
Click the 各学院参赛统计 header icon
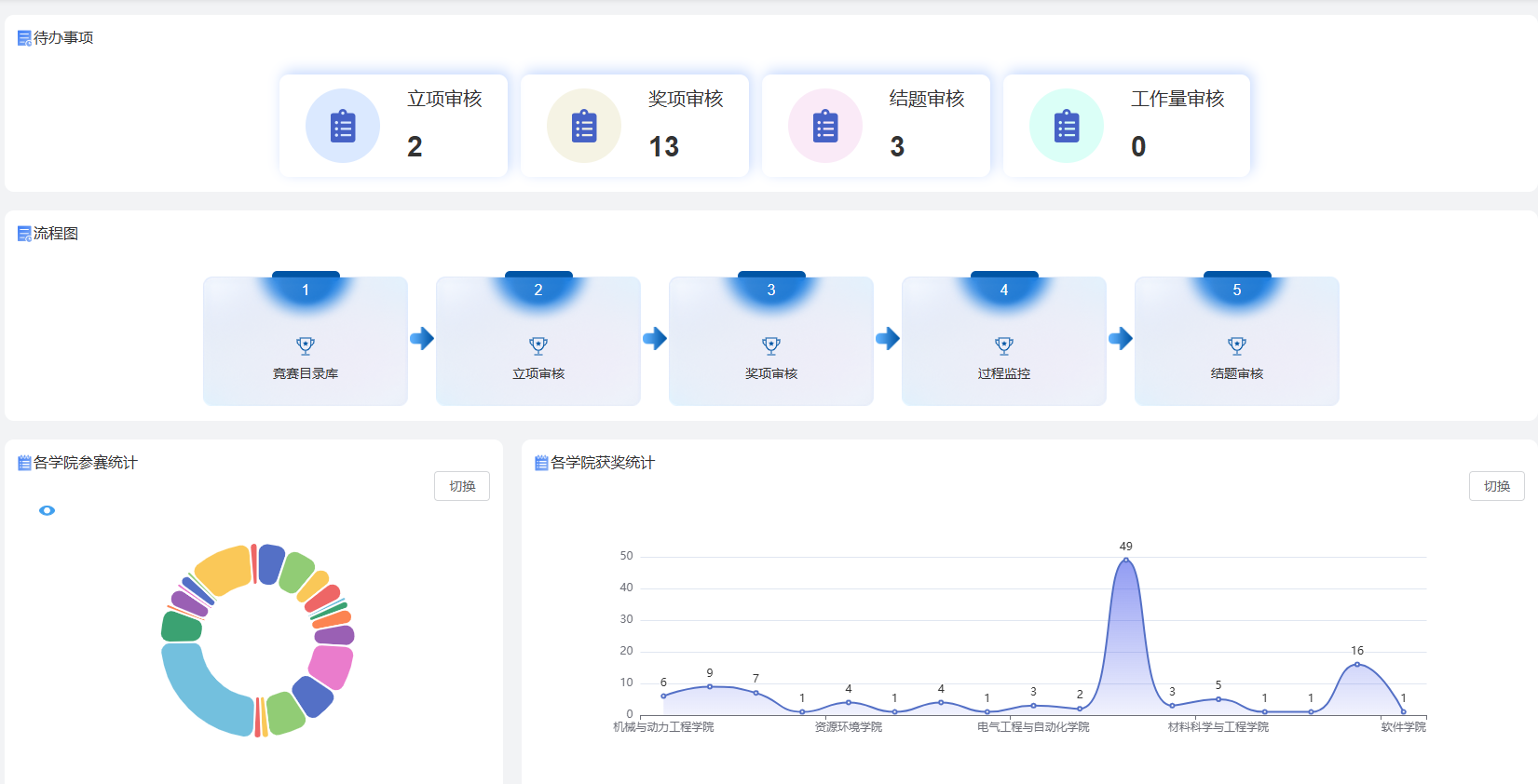24,463
